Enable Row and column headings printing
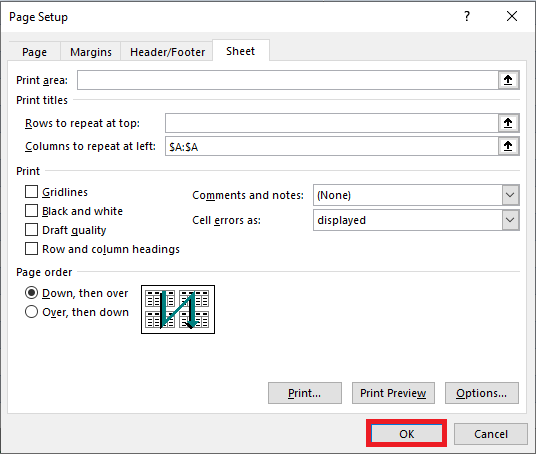This screenshot has height=454, width=536. click(31, 249)
